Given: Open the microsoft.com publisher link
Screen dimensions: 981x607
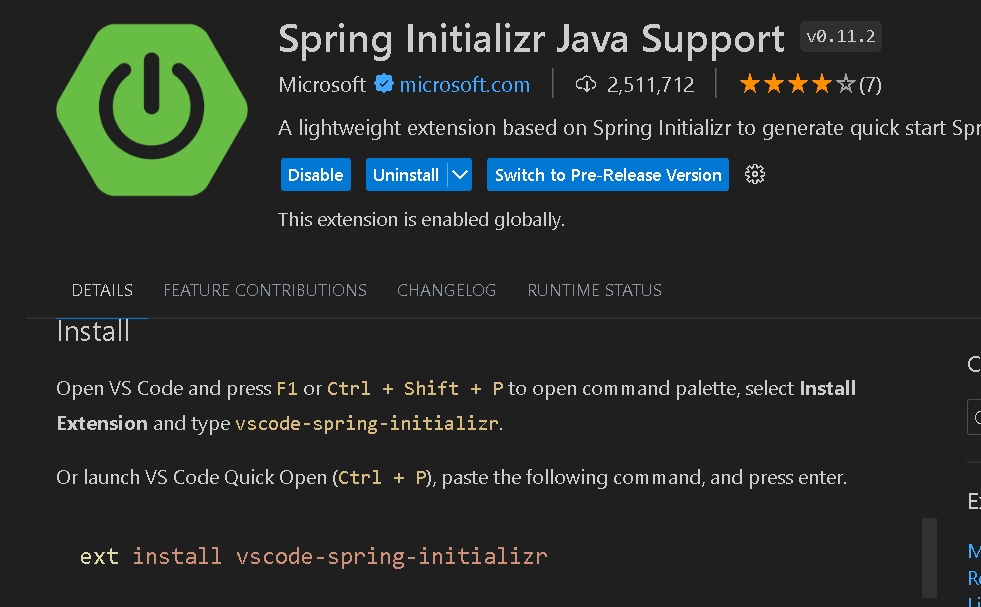Looking at the screenshot, I should pyautogui.click(x=464, y=84).
